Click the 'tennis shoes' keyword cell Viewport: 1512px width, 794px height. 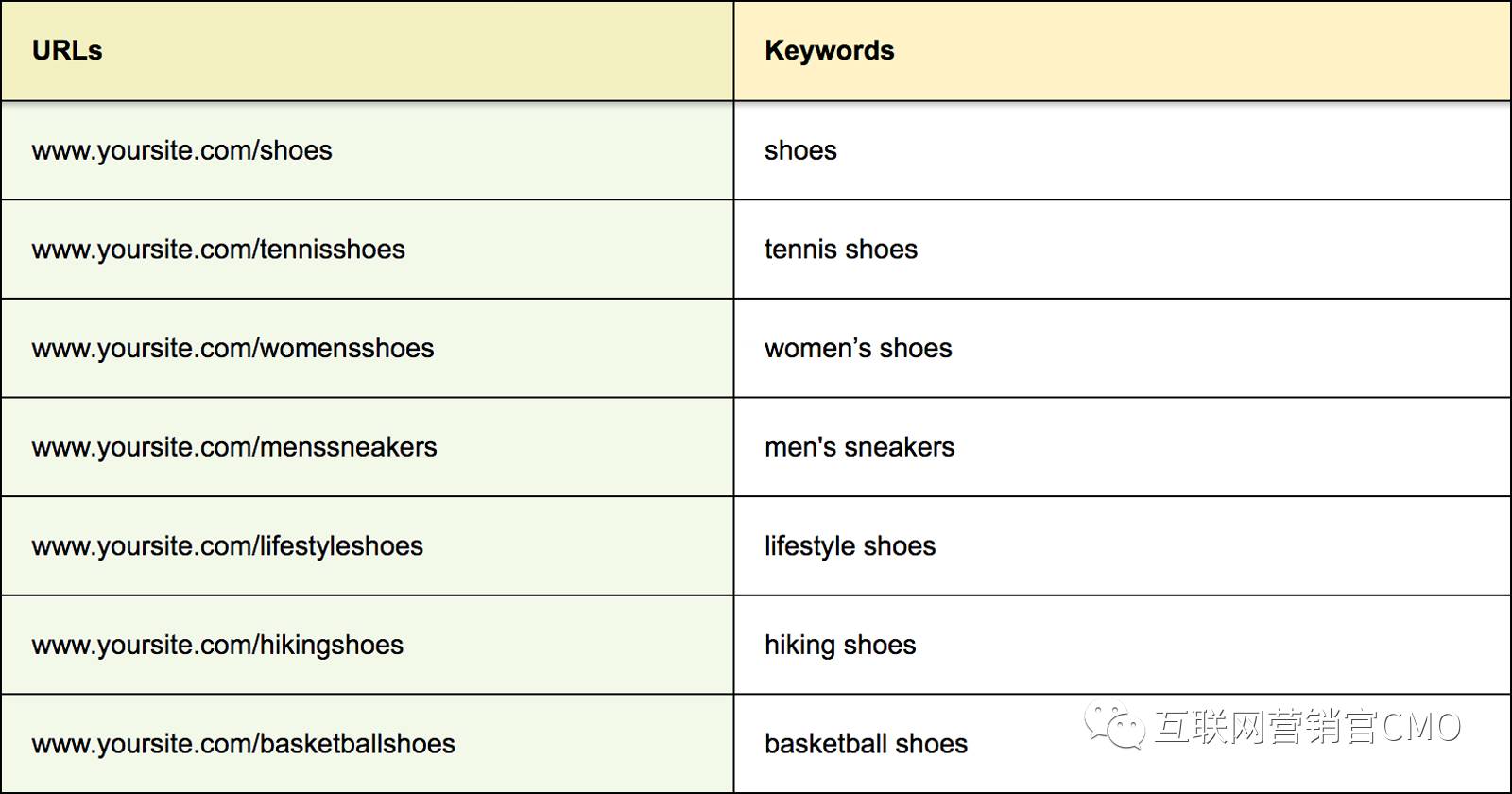[1122, 250]
